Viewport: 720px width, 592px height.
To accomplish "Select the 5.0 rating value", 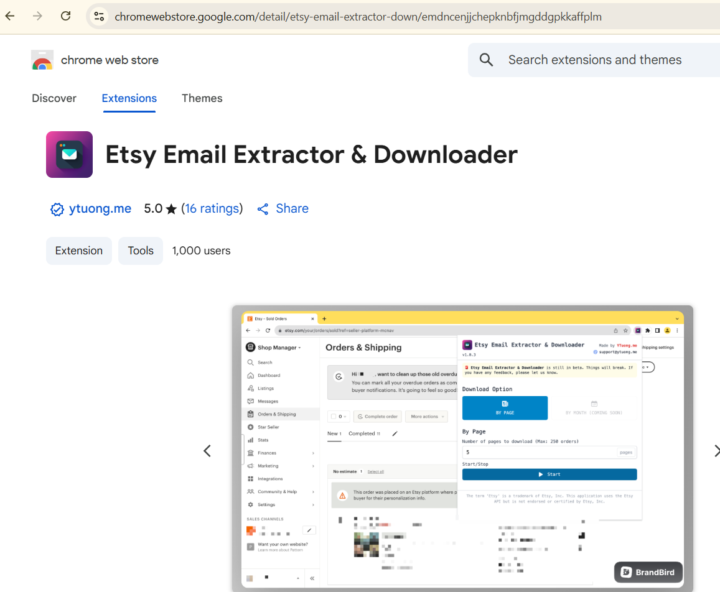I will [153, 209].
